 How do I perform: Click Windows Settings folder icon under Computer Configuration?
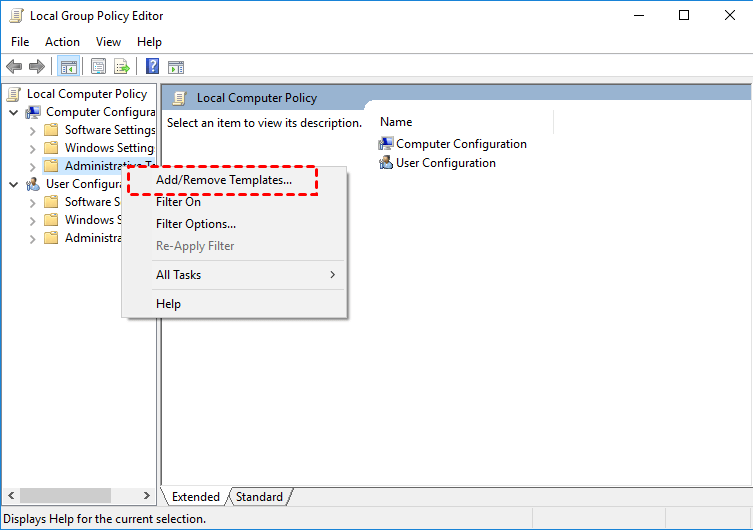point(51,147)
